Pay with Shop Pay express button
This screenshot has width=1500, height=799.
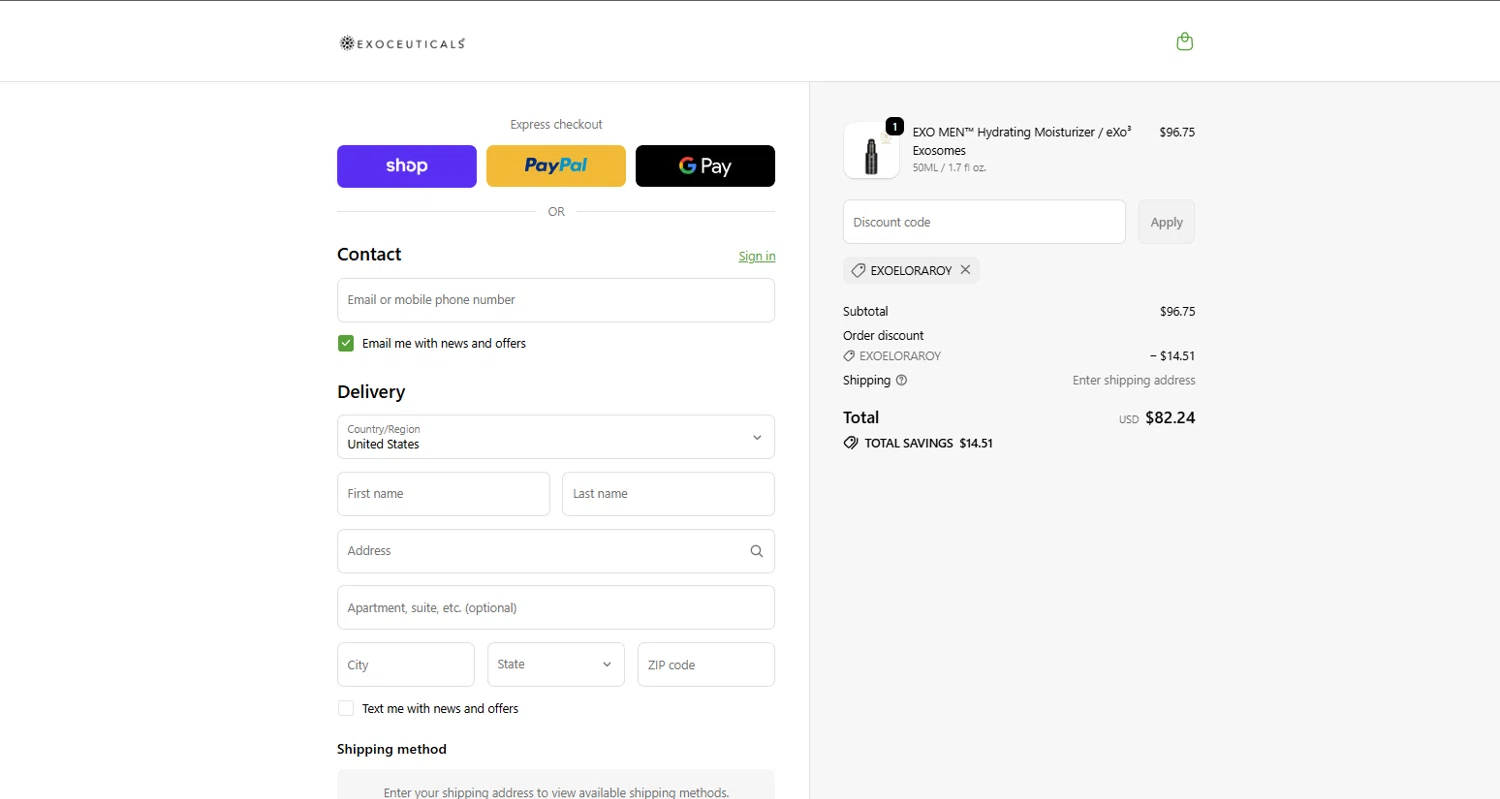pyautogui.click(x=407, y=166)
